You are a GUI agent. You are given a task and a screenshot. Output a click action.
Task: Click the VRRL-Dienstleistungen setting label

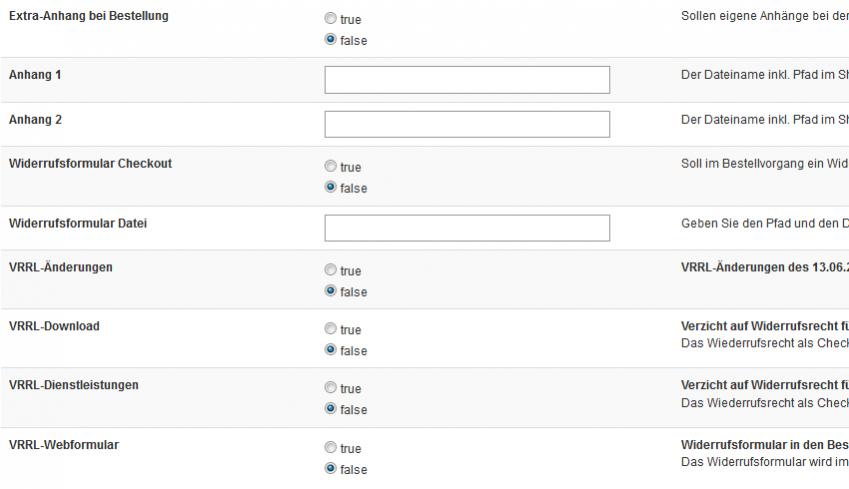pos(74,385)
